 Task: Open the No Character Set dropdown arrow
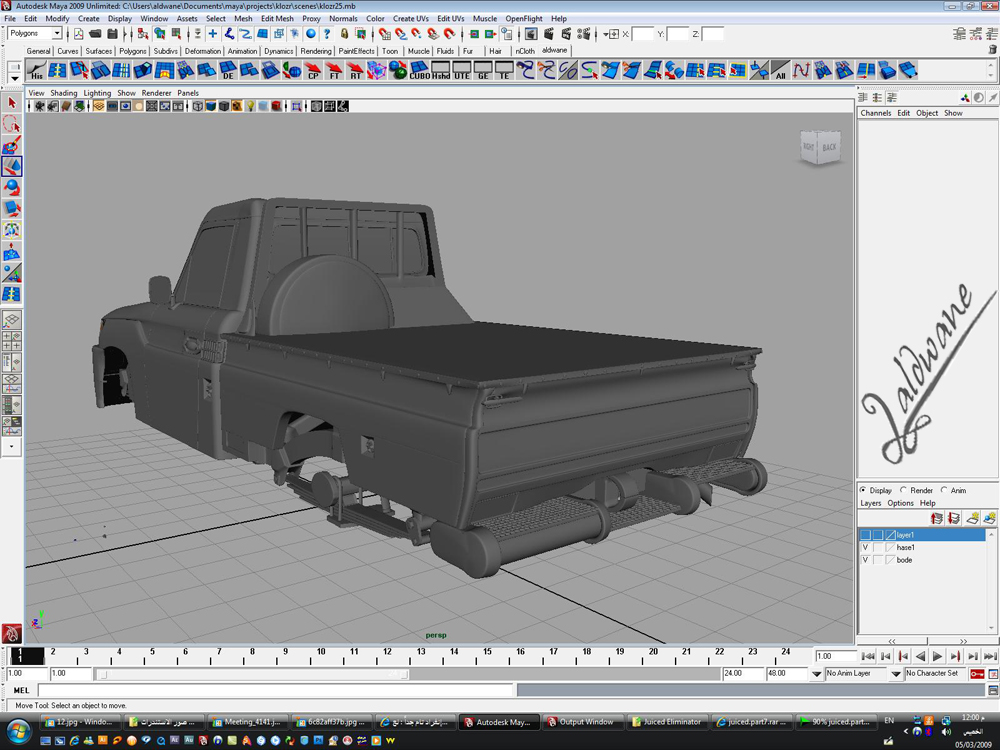coord(896,673)
